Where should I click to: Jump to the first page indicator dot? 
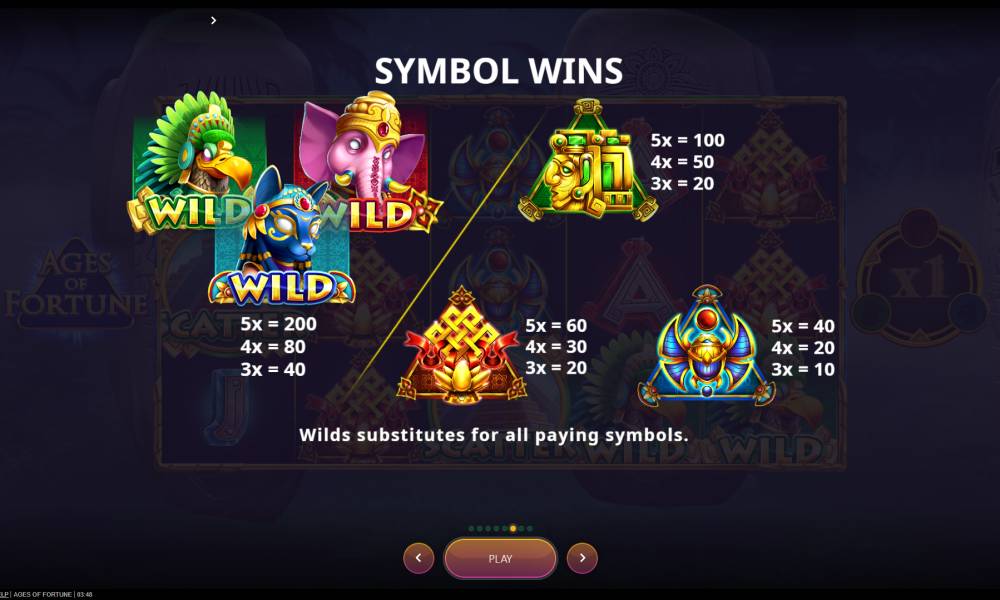tap(471, 529)
